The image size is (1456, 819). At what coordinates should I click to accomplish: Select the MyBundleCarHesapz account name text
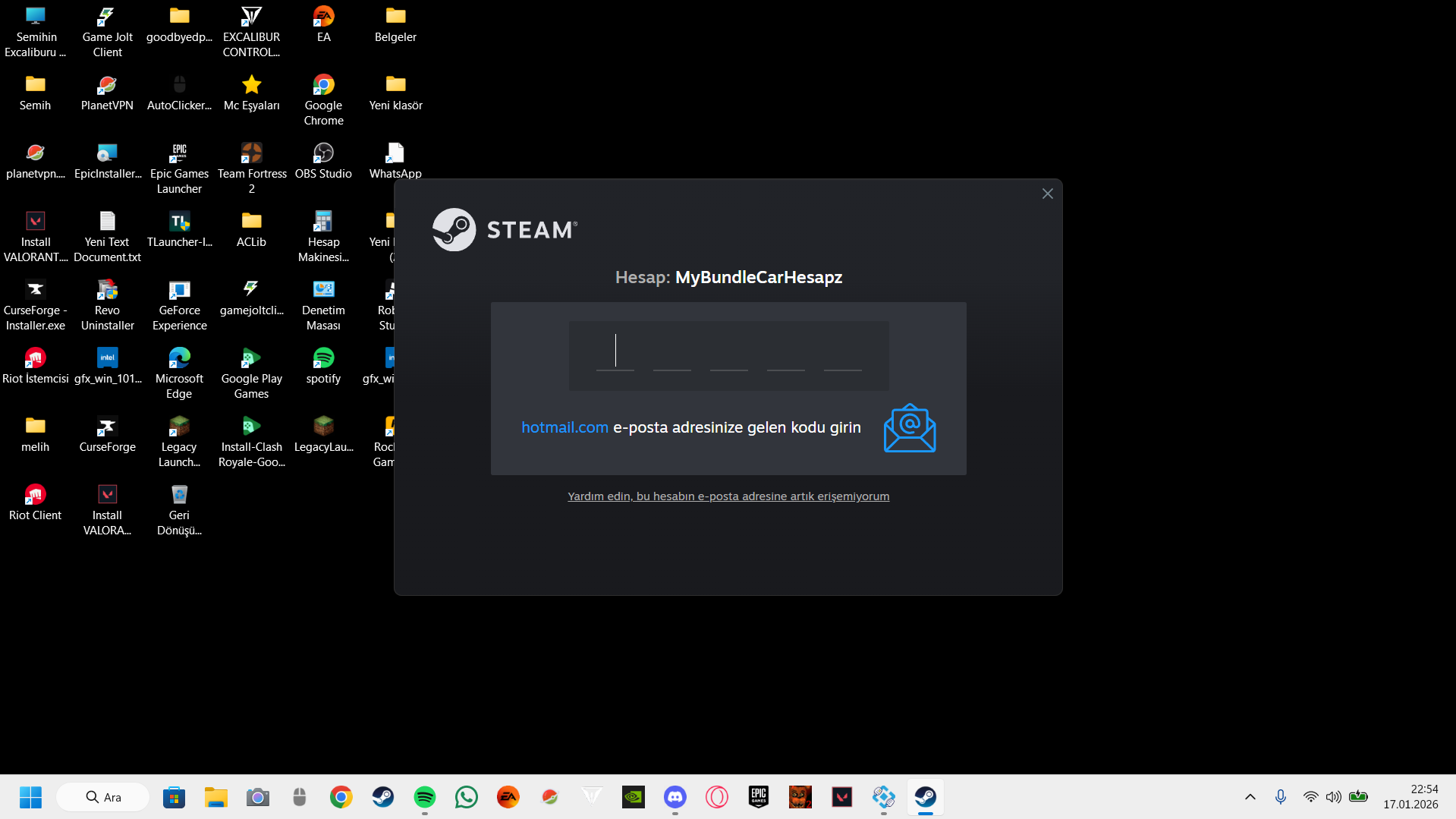(759, 277)
